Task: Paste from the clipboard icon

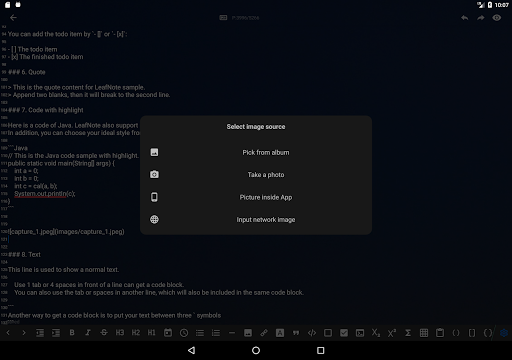Action: [440, 333]
